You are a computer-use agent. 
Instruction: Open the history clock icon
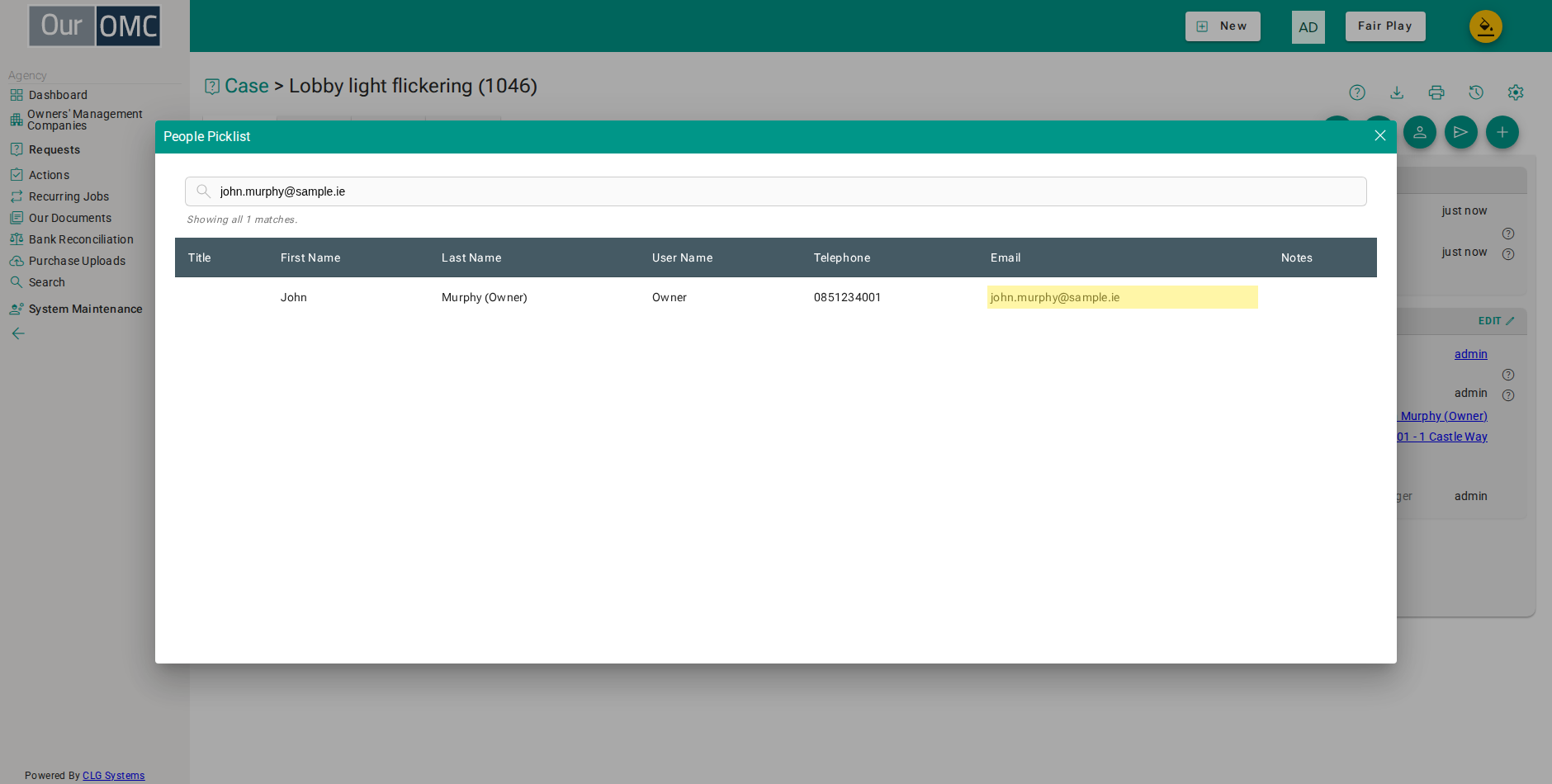tap(1476, 92)
